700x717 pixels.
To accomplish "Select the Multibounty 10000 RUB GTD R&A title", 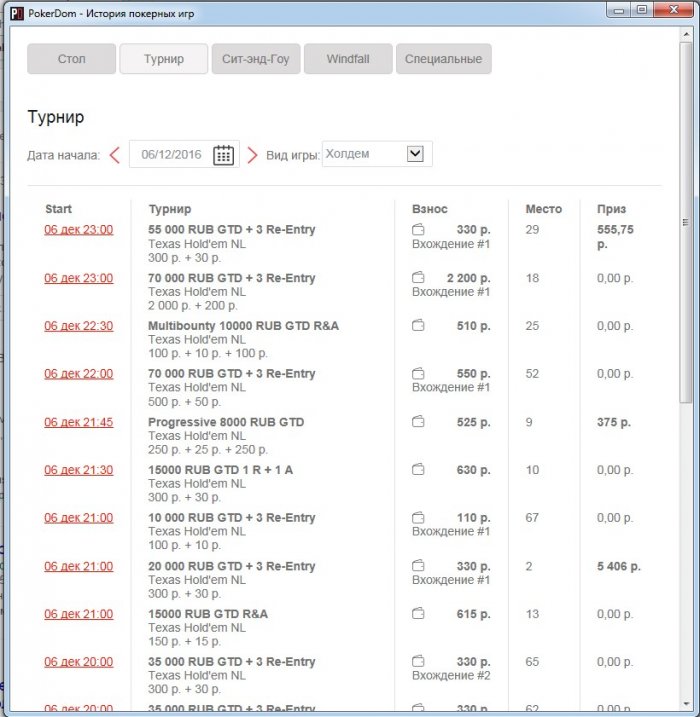I will [243, 326].
